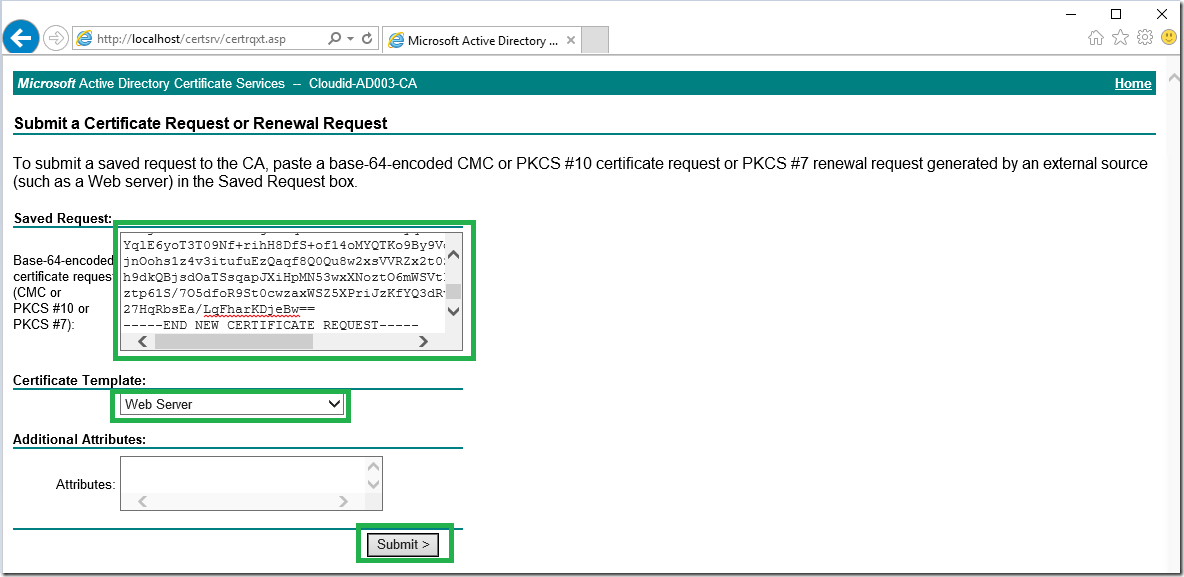Image resolution: width=1184 pixels, height=577 pixels.
Task: Open the browser Home page icon
Action: 1095,38
